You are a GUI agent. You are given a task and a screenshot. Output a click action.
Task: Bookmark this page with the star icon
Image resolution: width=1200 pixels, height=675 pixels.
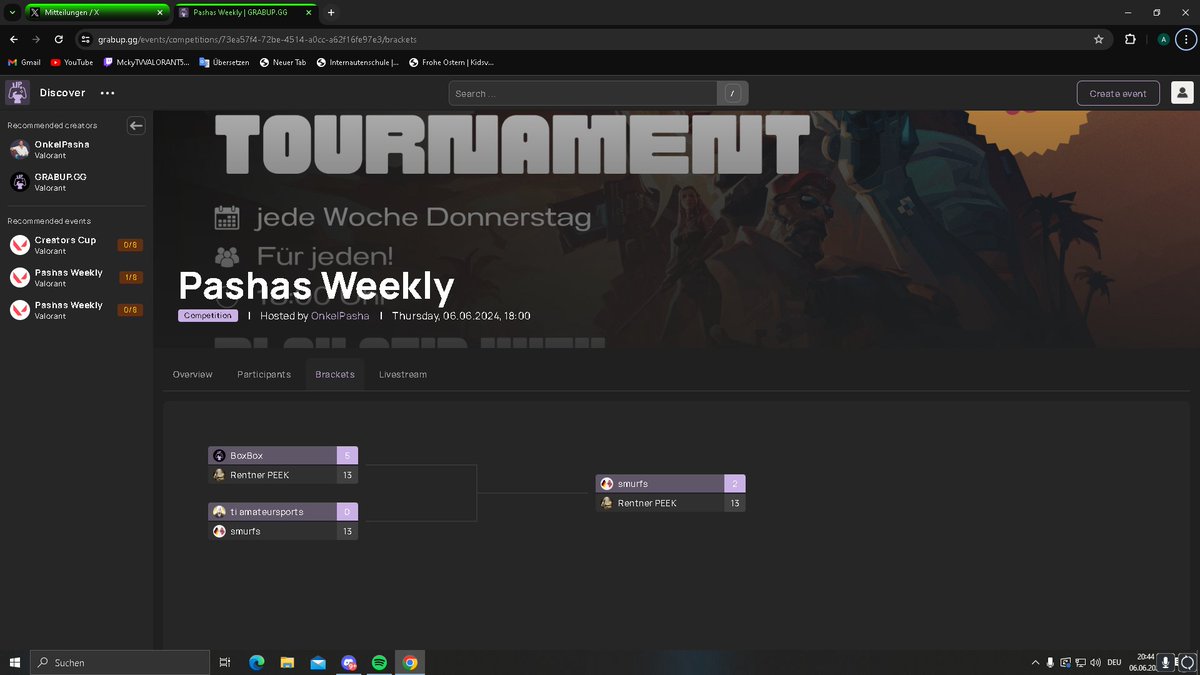coord(1099,39)
